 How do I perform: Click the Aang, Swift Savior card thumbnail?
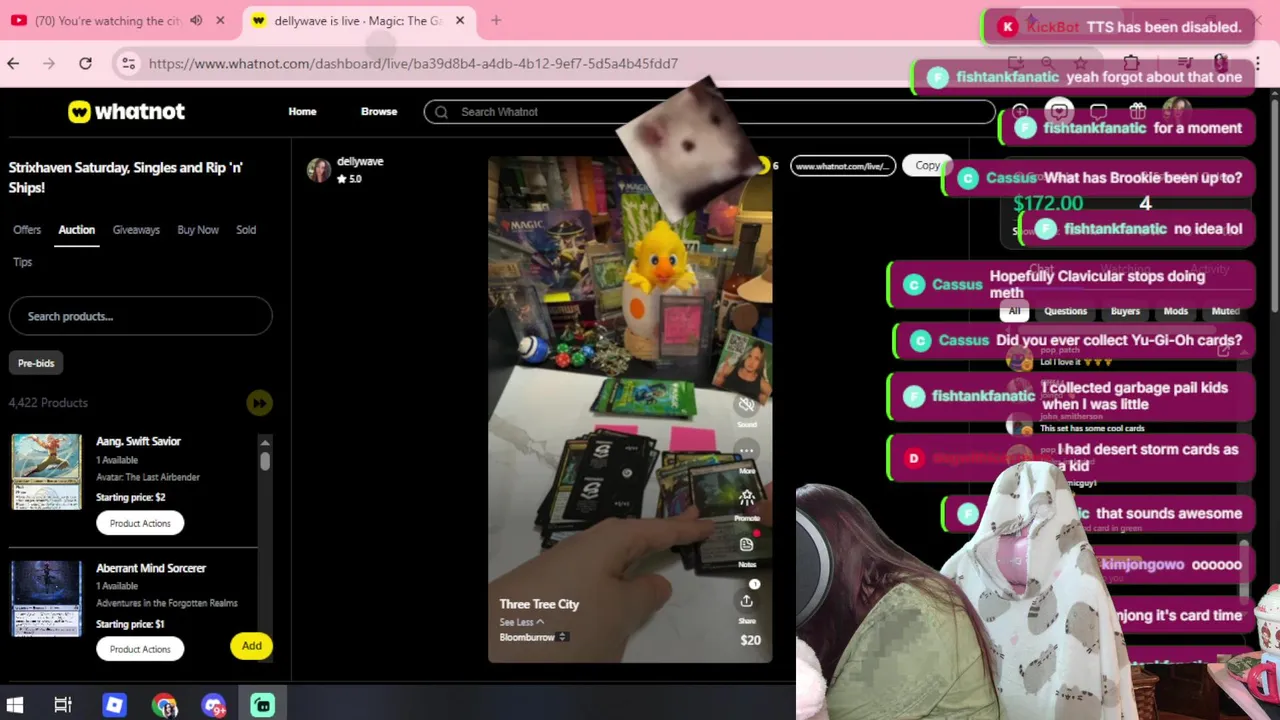pyautogui.click(x=46, y=471)
